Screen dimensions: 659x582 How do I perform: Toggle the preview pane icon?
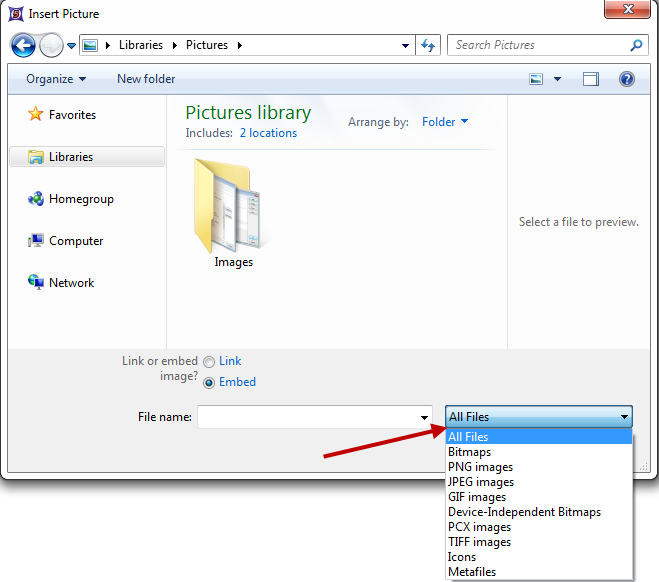tap(591, 79)
